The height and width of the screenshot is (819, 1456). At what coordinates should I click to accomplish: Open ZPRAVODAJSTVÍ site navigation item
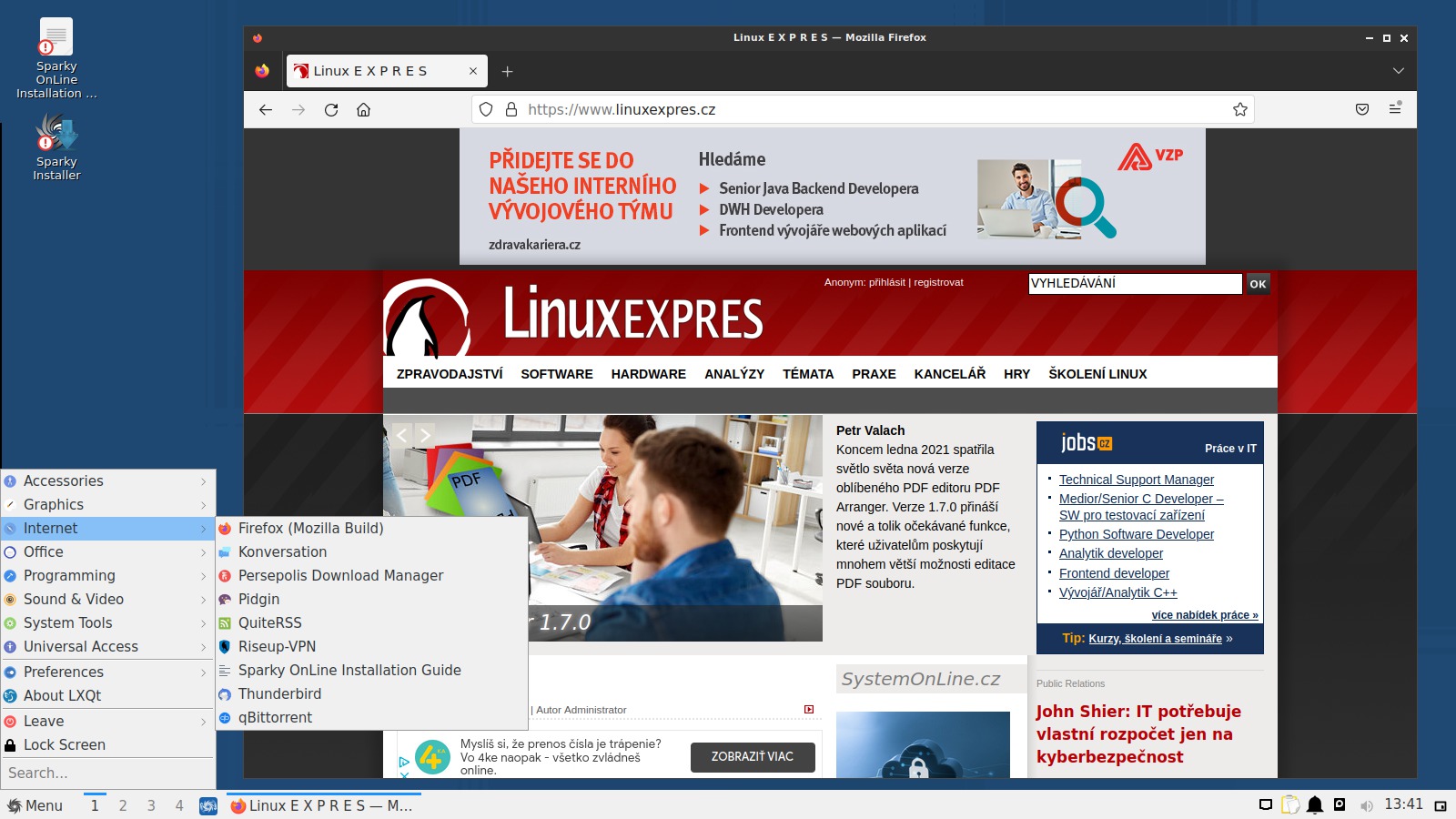(450, 374)
